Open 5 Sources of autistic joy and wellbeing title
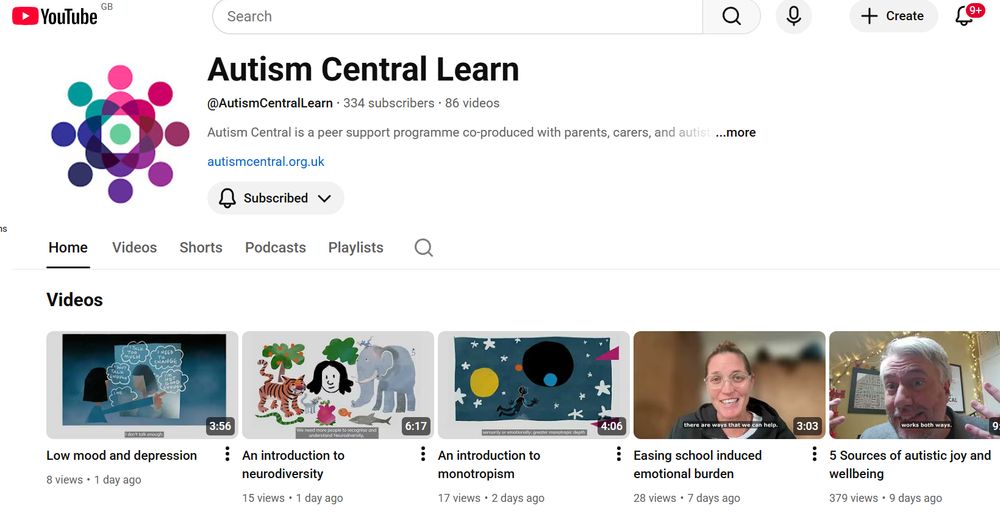The height and width of the screenshot is (519, 1000). (x=910, y=464)
